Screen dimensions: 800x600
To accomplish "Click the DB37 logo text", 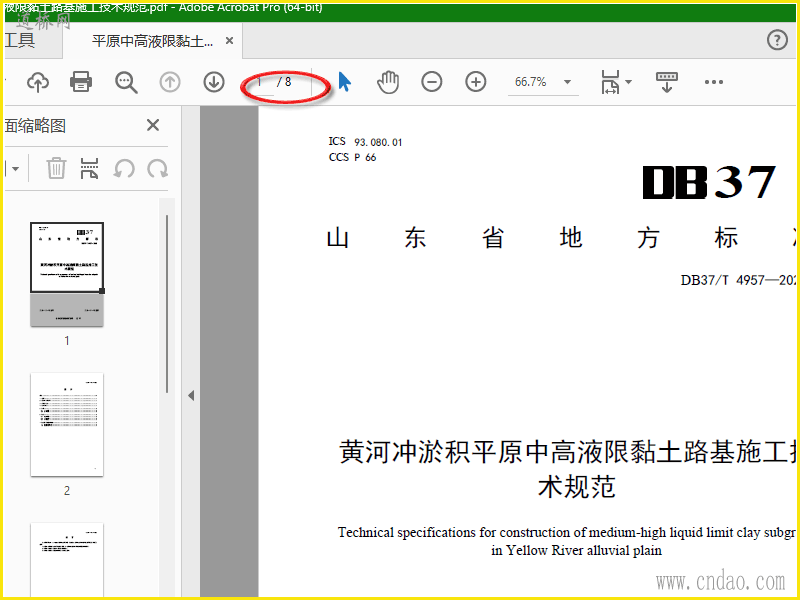I will click(709, 182).
